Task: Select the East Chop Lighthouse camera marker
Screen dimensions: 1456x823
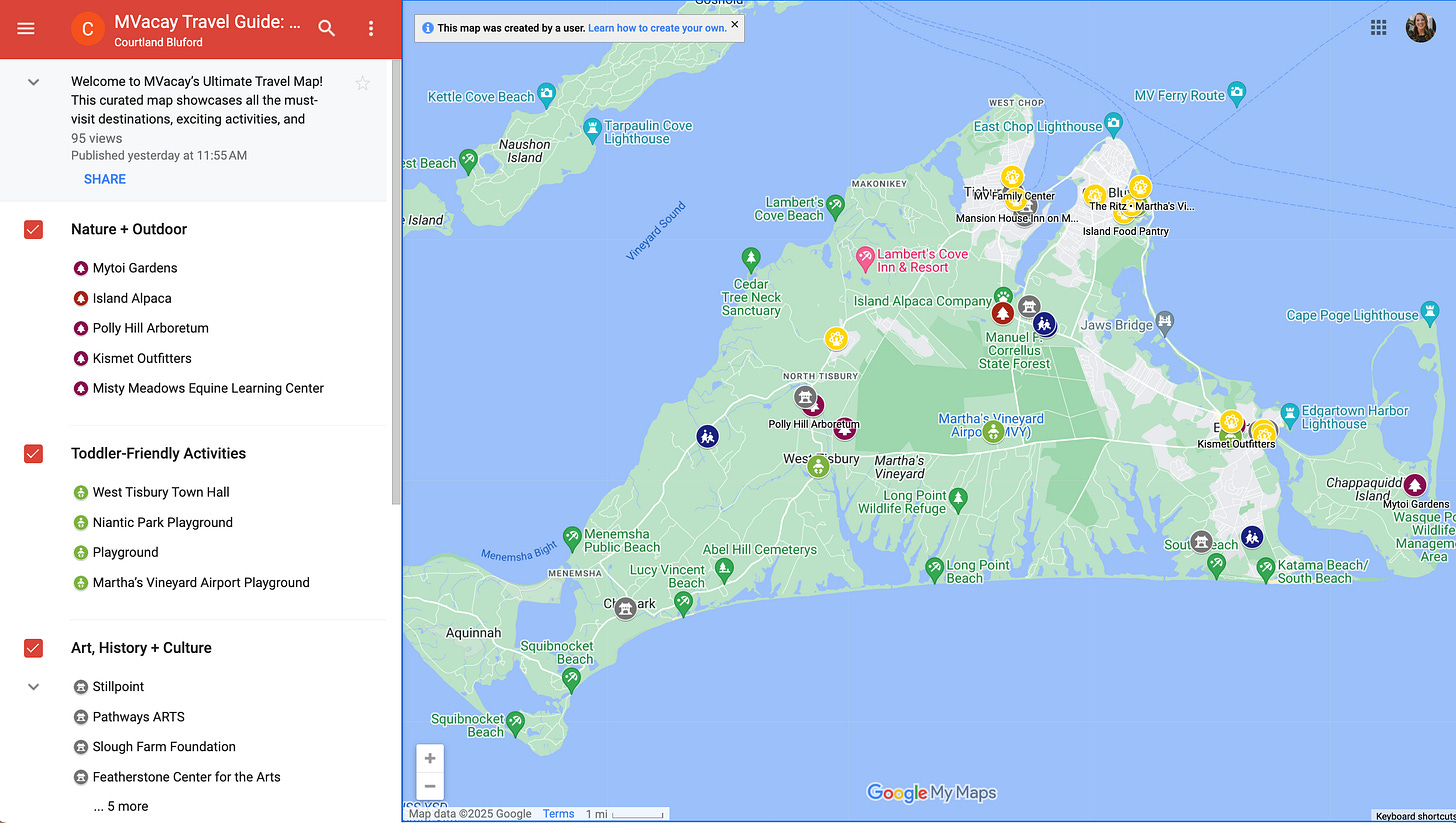Action: point(1113,124)
